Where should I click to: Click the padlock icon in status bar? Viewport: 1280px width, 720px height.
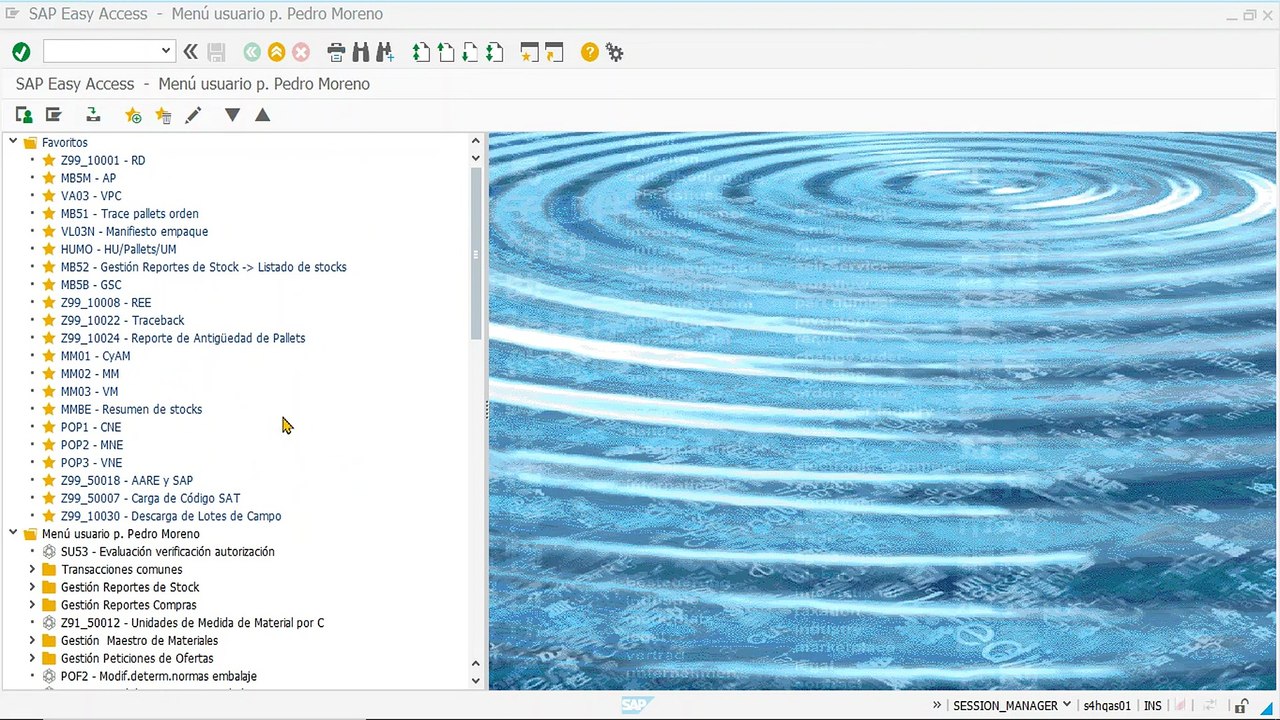click(x=1241, y=705)
